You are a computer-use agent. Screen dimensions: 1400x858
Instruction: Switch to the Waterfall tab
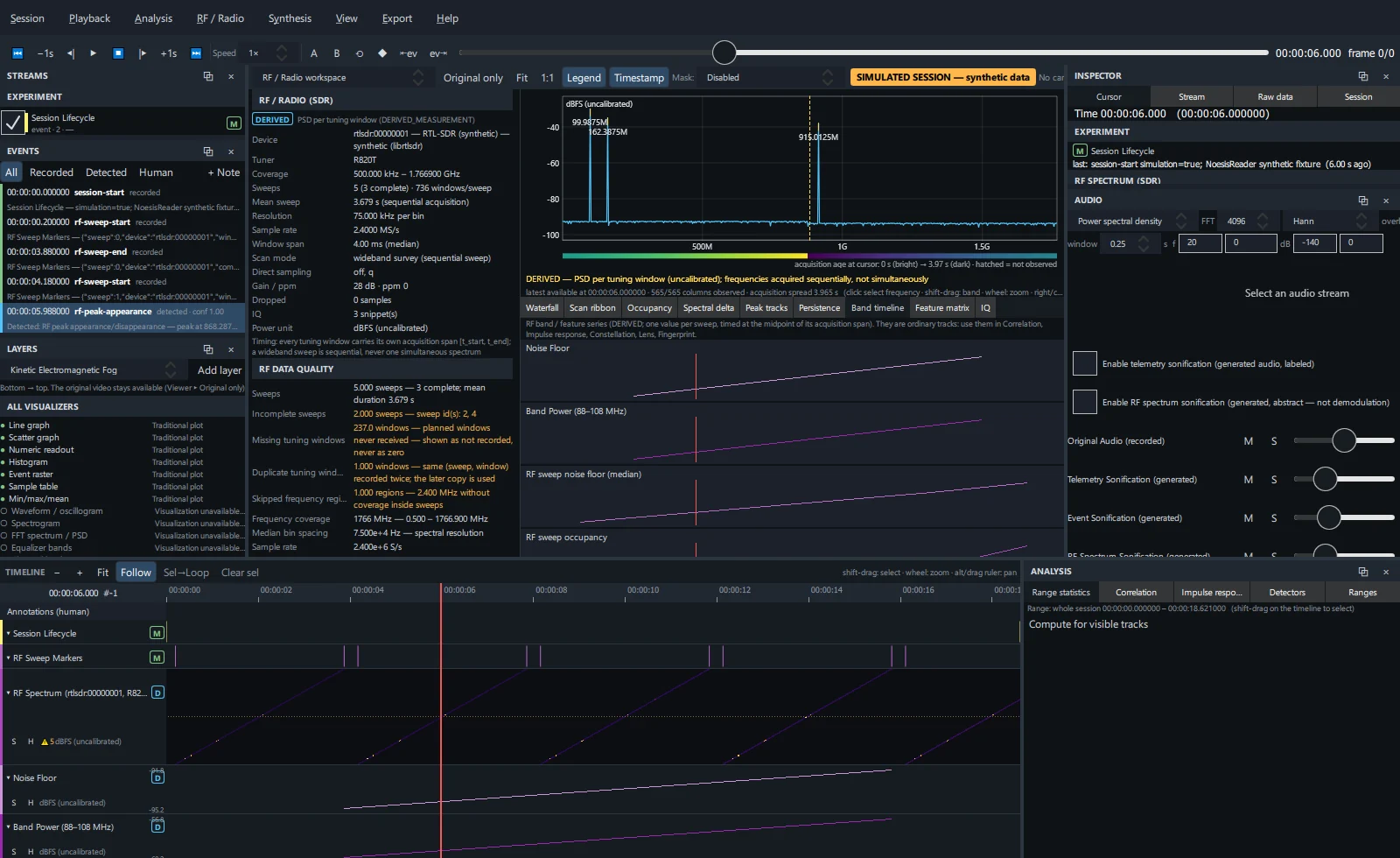click(x=542, y=308)
